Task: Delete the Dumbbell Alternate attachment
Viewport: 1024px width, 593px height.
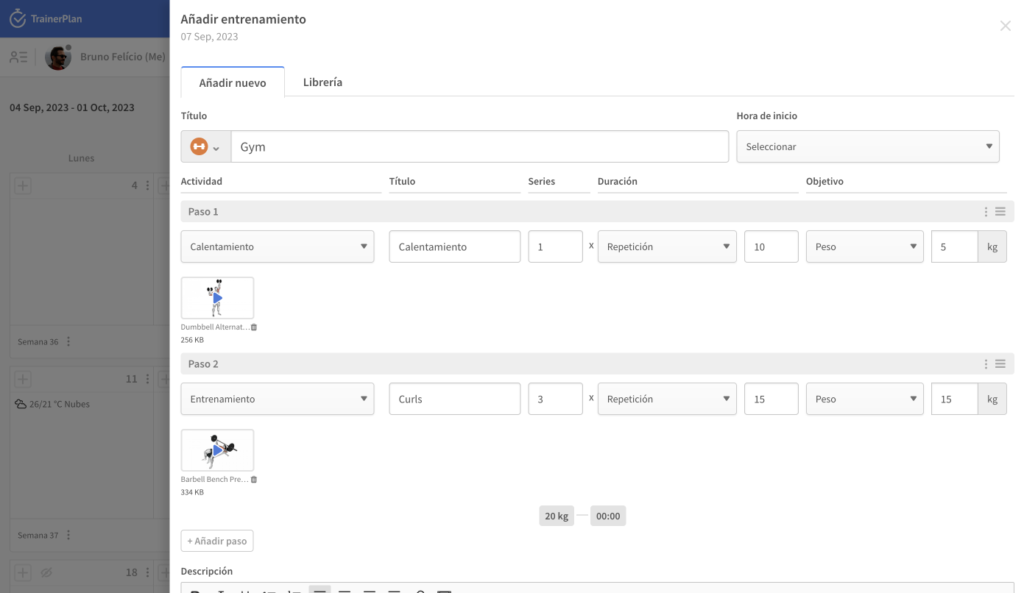Action: pos(254,327)
